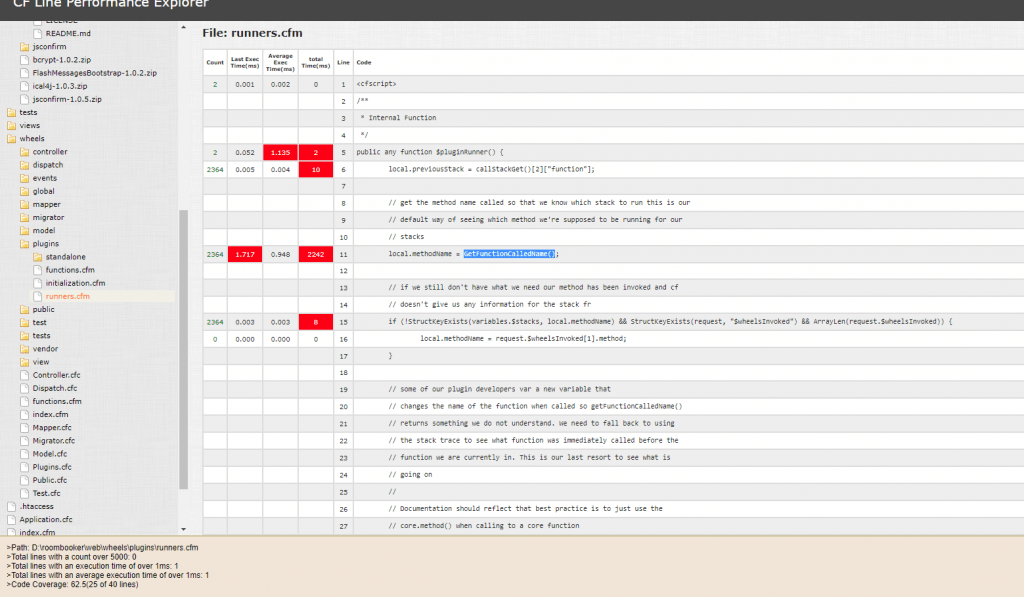Click the mapper folder icon
The width and height of the screenshot is (1024, 597).
[24, 204]
